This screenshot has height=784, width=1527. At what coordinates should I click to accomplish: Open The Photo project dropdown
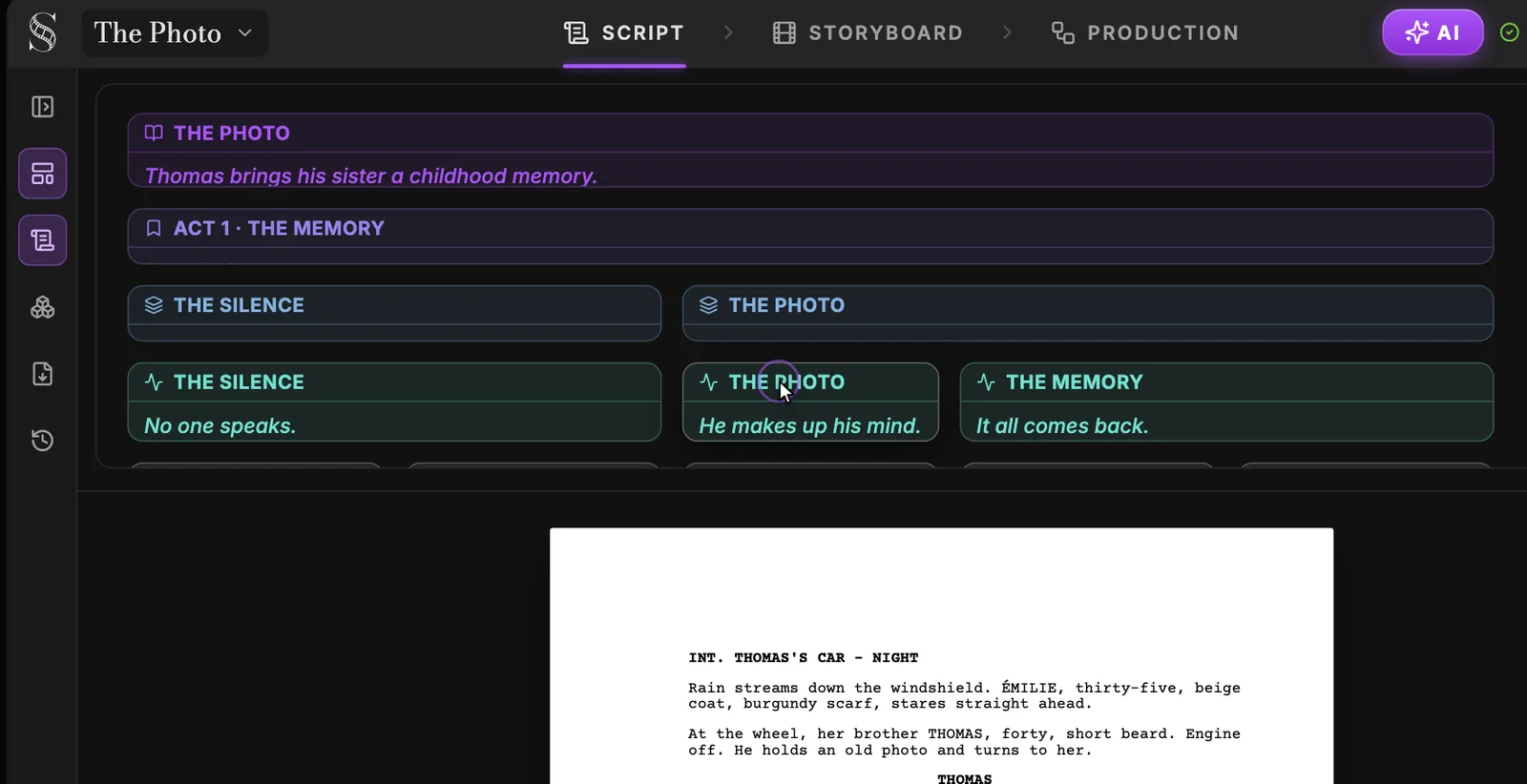click(x=175, y=33)
